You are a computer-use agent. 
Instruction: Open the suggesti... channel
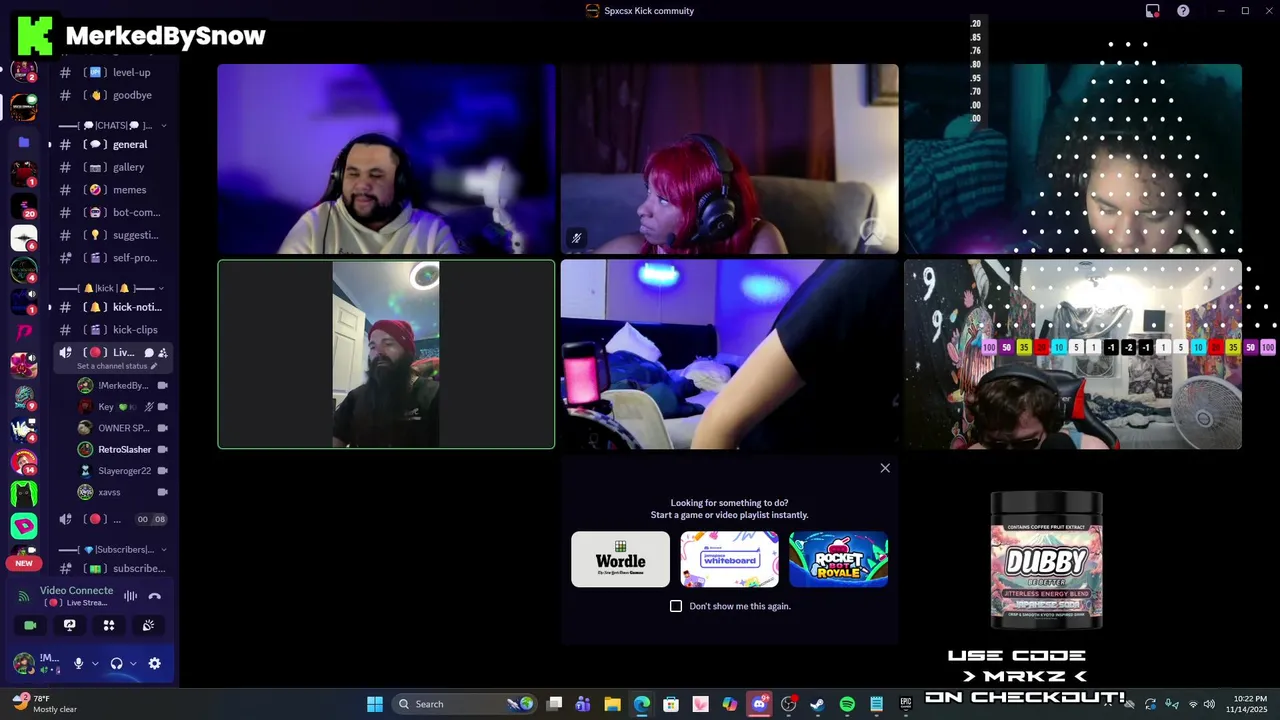(x=112, y=235)
